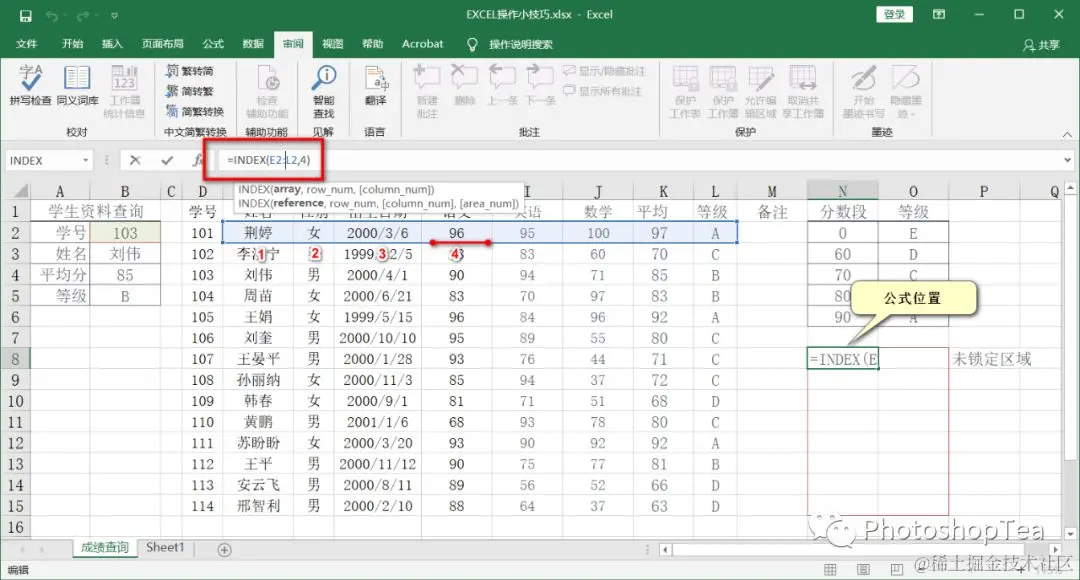Select row header 12

[15, 443]
